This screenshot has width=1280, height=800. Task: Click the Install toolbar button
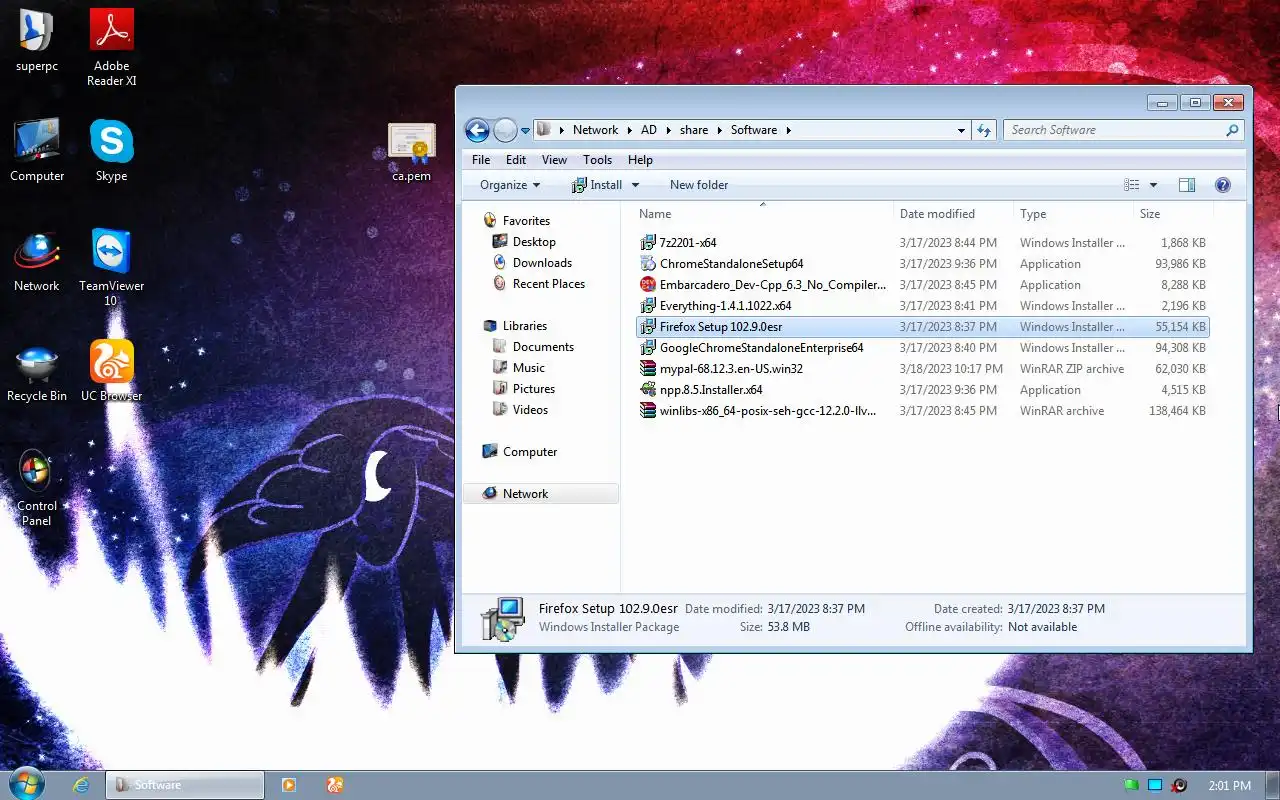[x=597, y=185]
